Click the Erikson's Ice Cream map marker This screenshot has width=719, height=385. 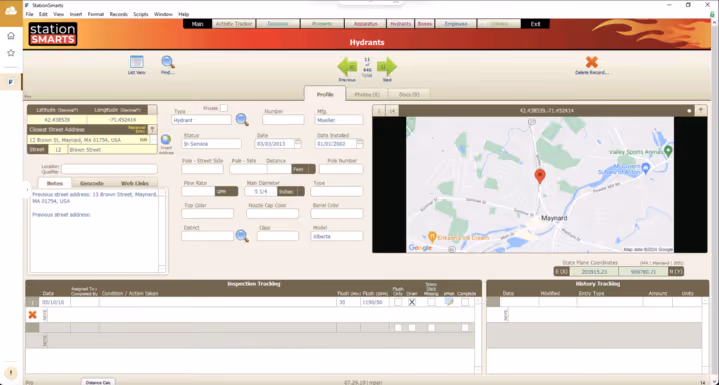pyautogui.click(x=431, y=237)
